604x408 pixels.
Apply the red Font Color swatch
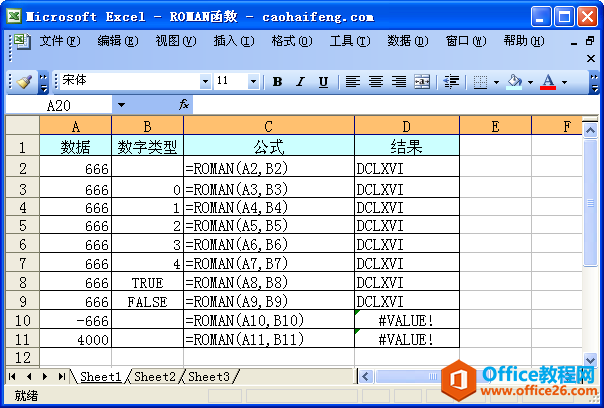(x=548, y=82)
